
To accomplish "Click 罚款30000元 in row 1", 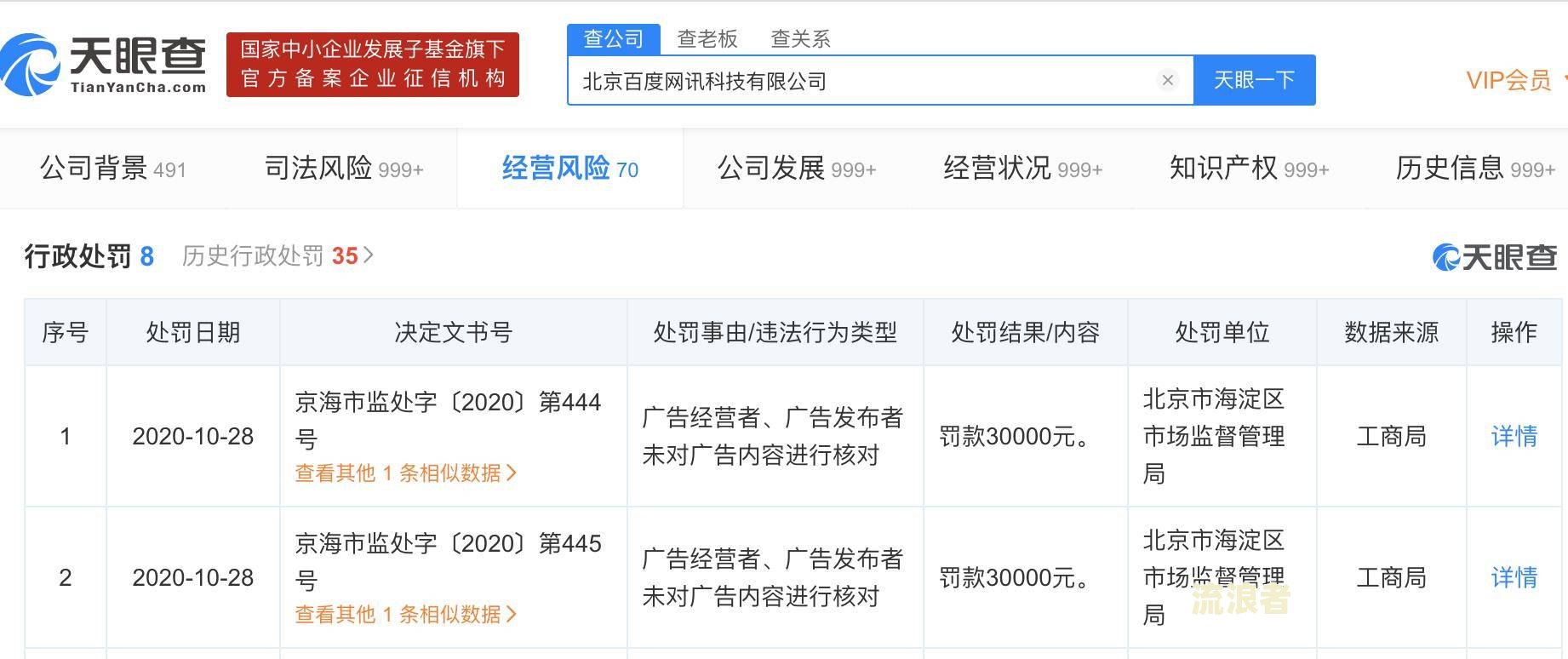I will pyautogui.click(x=1016, y=436).
